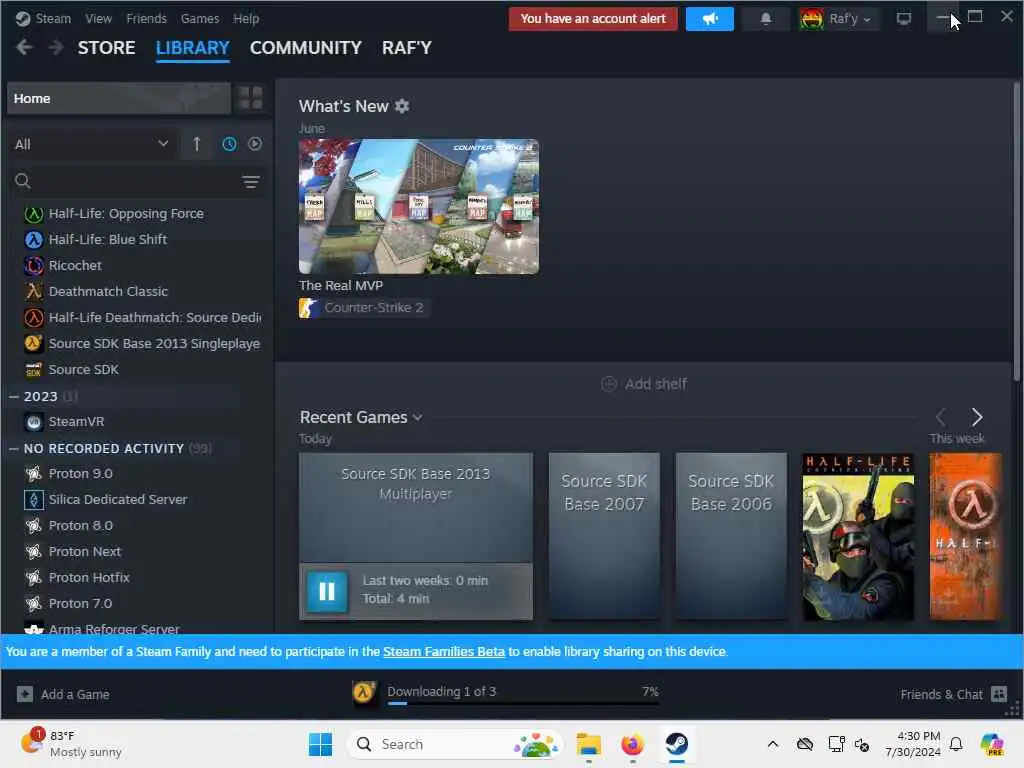Go back using the back arrow

(x=24, y=48)
